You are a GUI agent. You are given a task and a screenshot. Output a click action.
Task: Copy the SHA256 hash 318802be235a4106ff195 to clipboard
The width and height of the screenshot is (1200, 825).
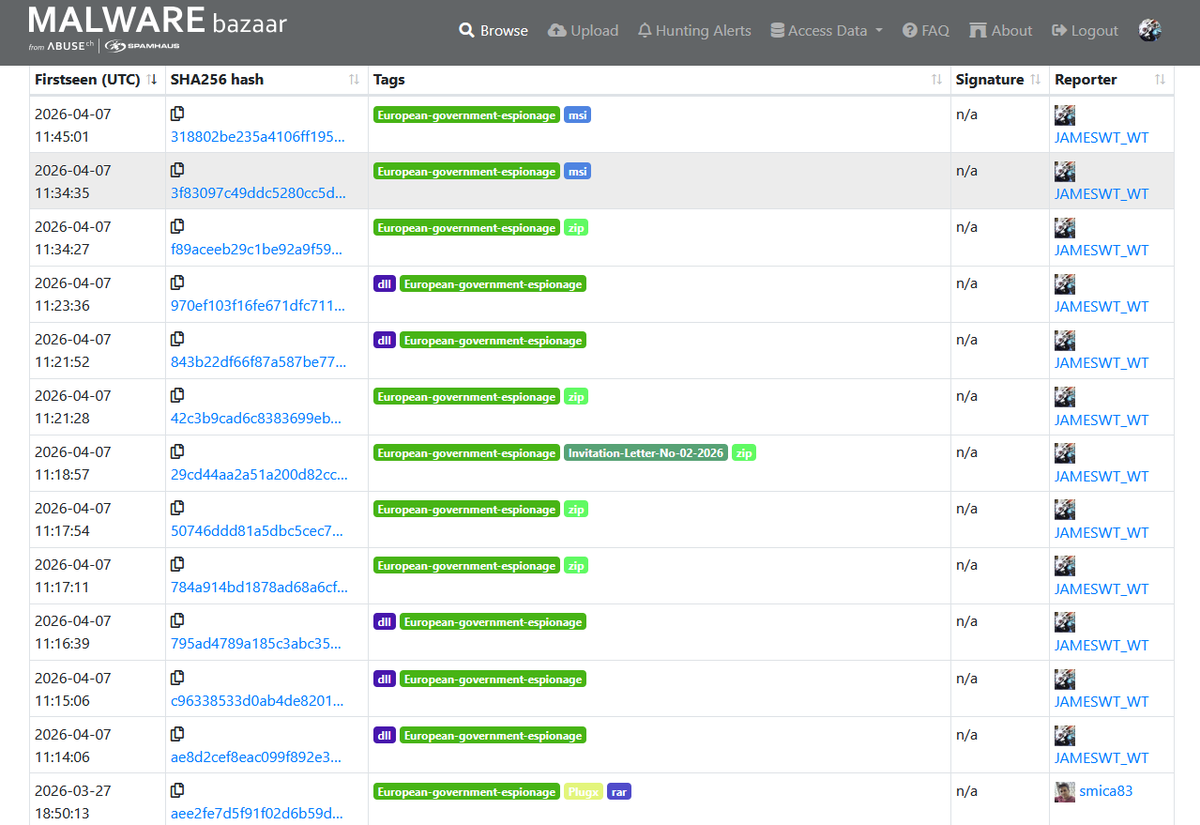tap(177, 113)
